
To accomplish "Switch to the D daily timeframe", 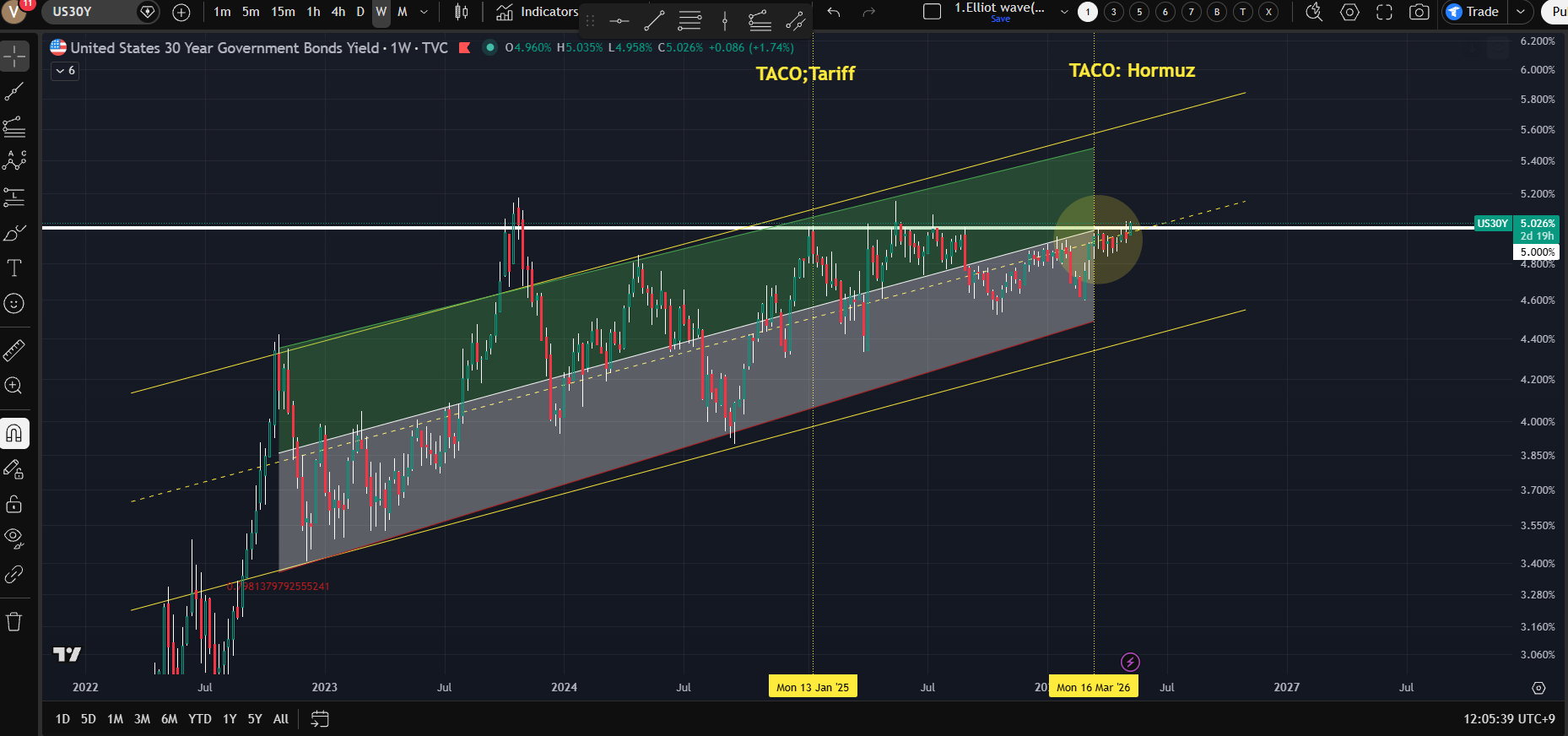I will coord(360,12).
